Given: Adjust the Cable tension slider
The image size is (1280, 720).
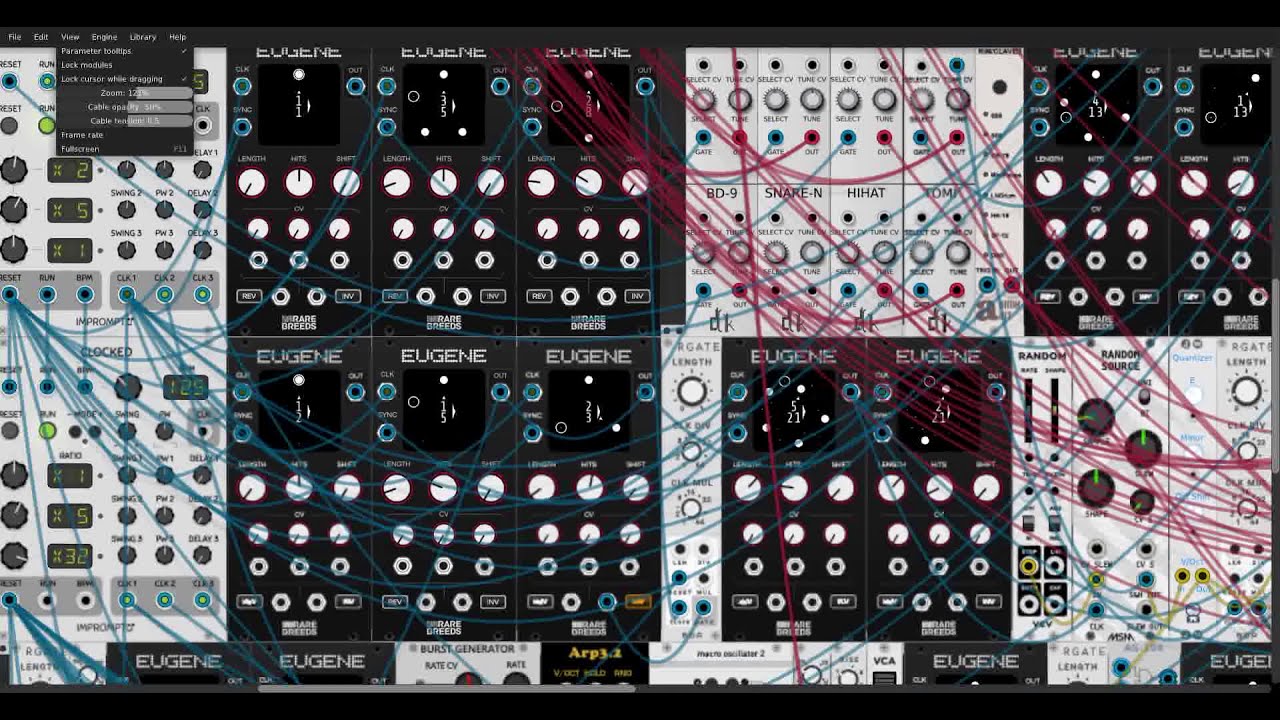Looking at the screenshot, I should (x=124, y=121).
